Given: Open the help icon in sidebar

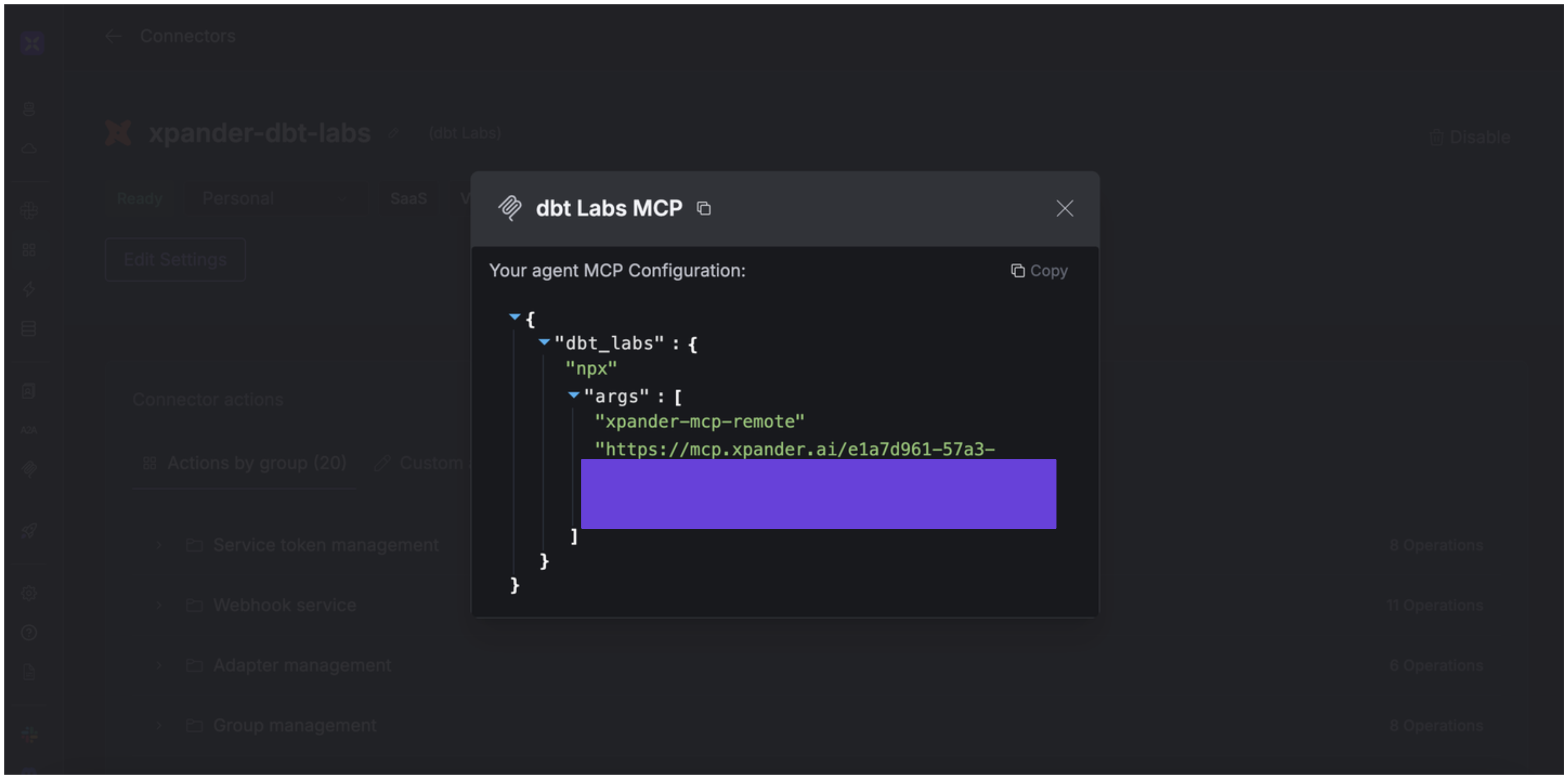Looking at the screenshot, I should pos(29,633).
